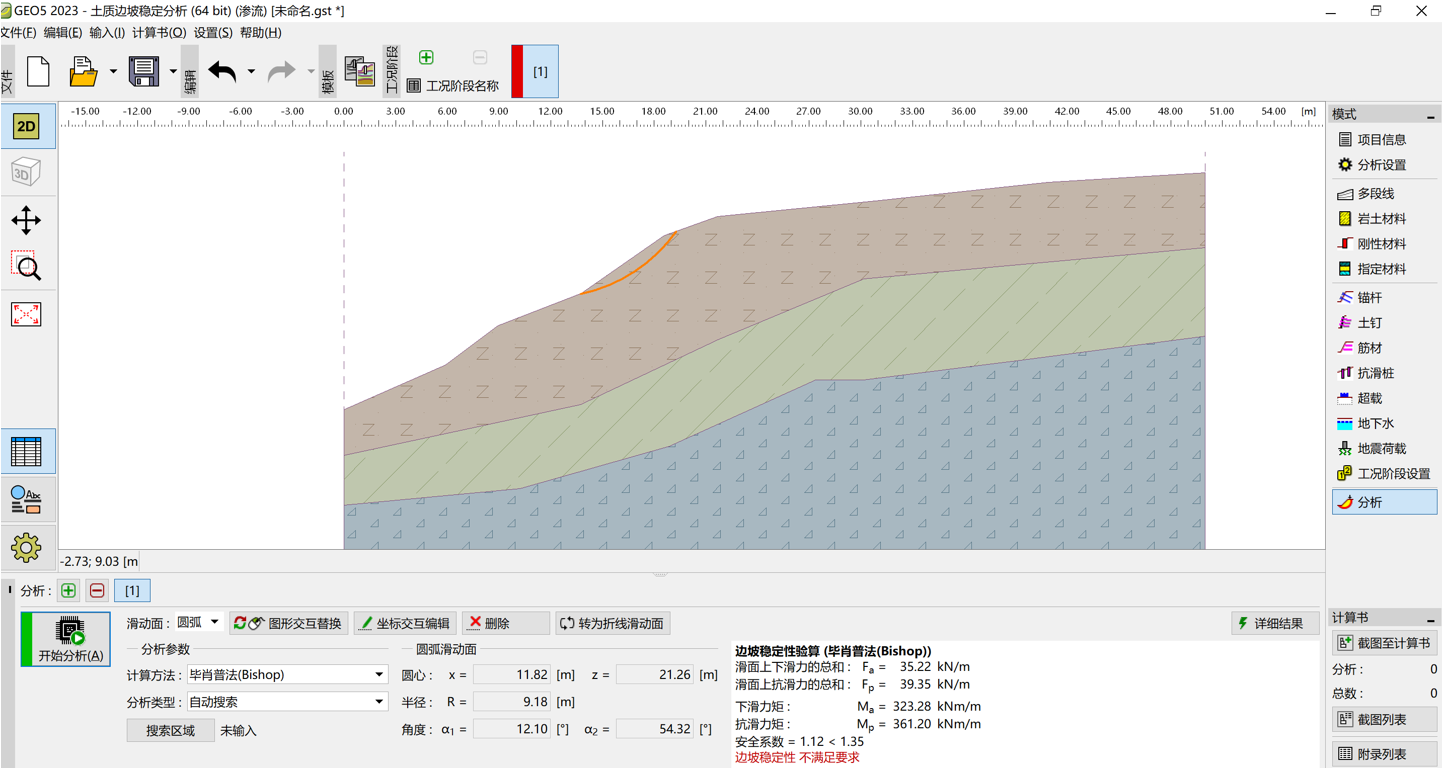Click the 搜索区域 button
The height and width of the screenshot is (768, 1442).
tap(170, 731)
